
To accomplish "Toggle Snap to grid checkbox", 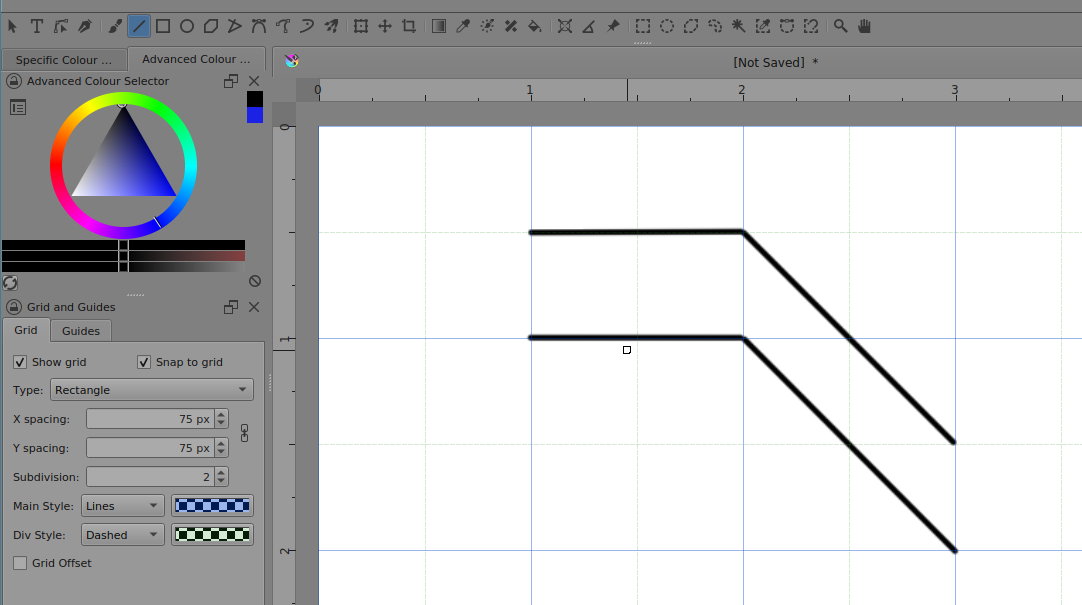I will [144, 362].
